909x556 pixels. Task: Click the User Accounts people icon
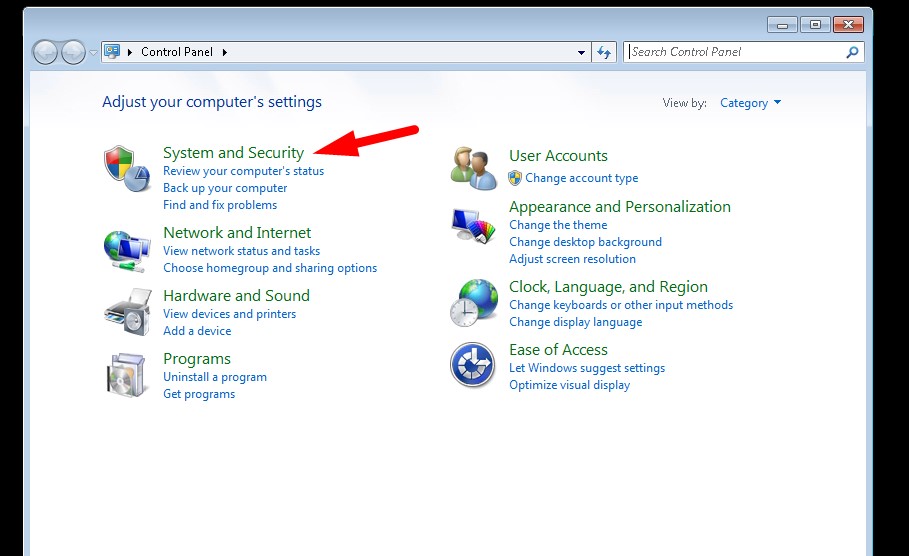point(473,167)
